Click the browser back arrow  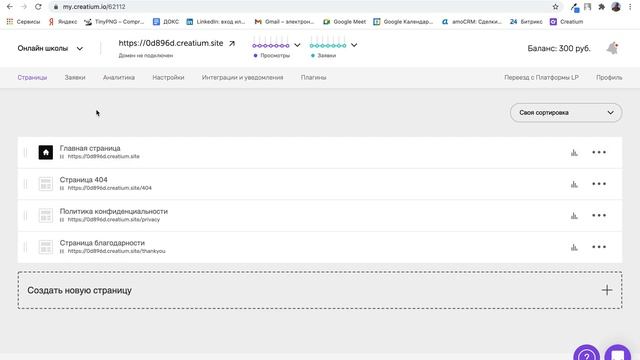coord(10,7)
